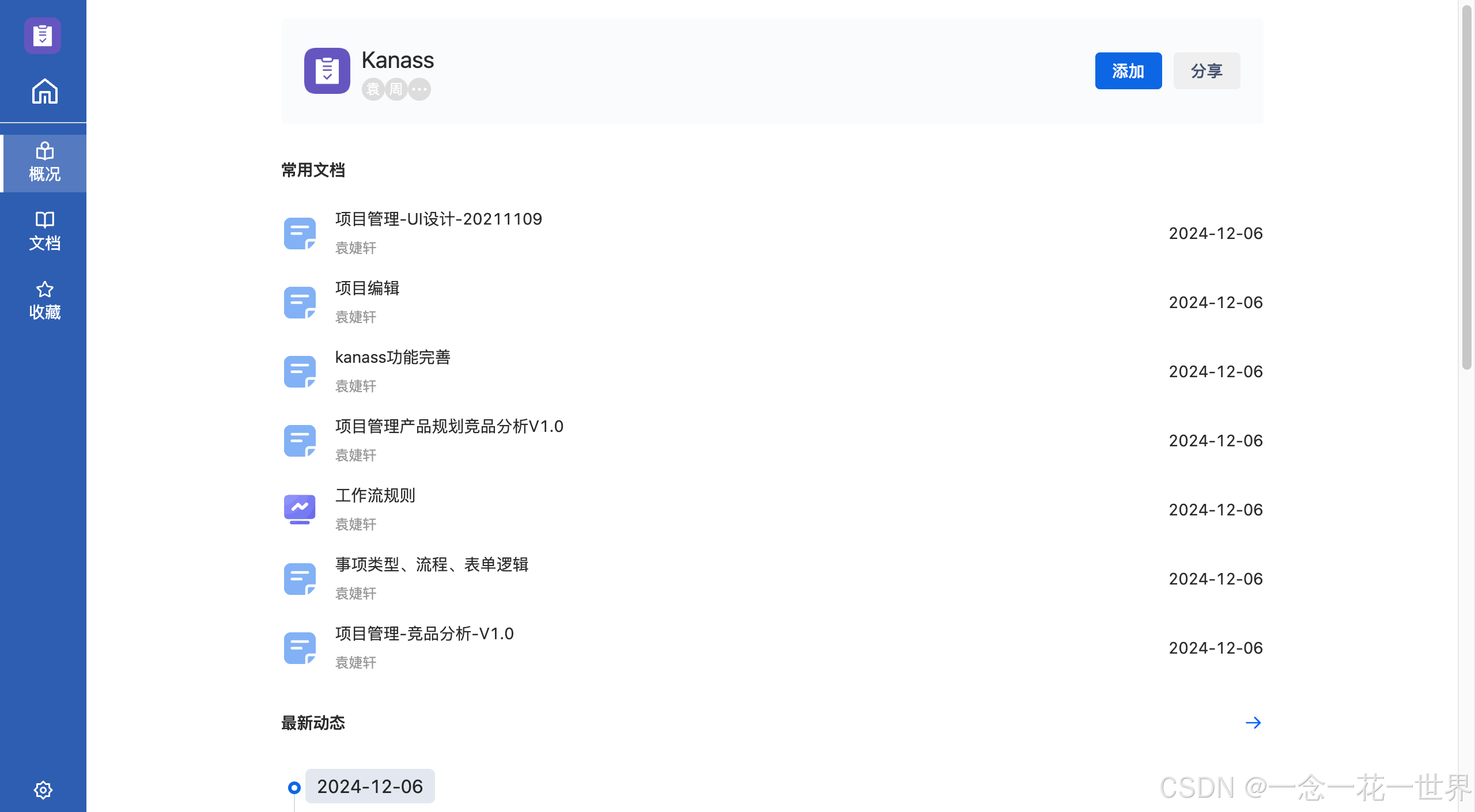1475x812 pixels.
Task: Click the 添加 button
Action: point(1128,71)
